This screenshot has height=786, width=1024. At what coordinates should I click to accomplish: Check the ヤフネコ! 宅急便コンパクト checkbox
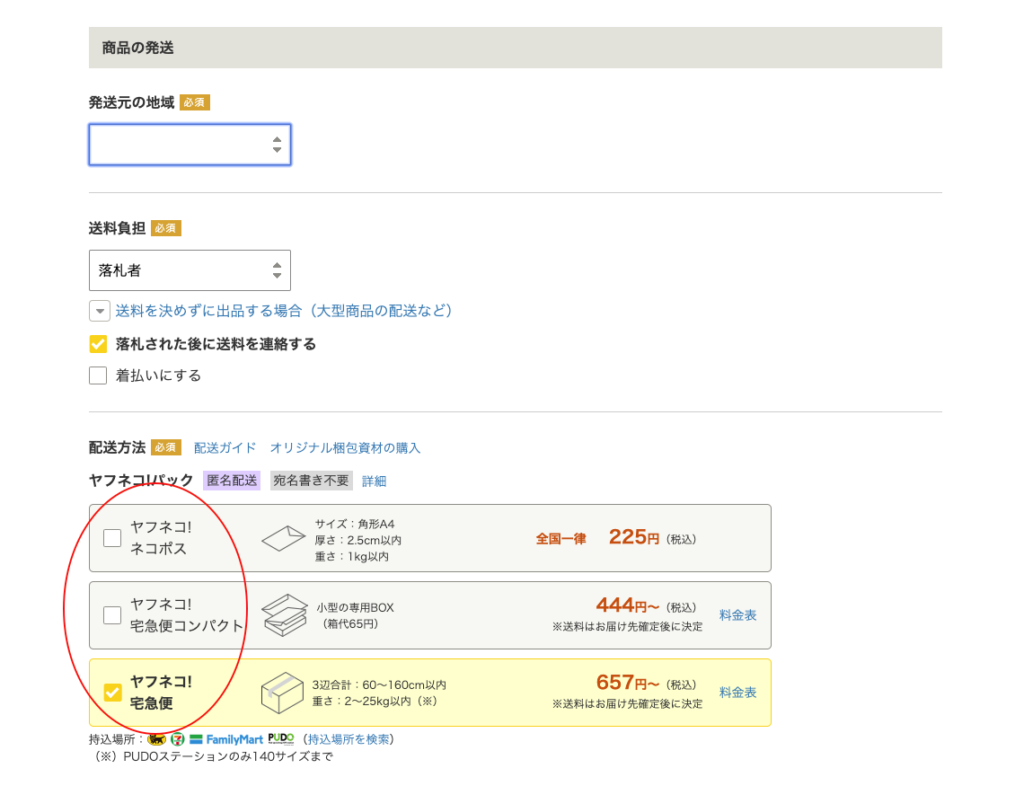(x=112, y=615)
